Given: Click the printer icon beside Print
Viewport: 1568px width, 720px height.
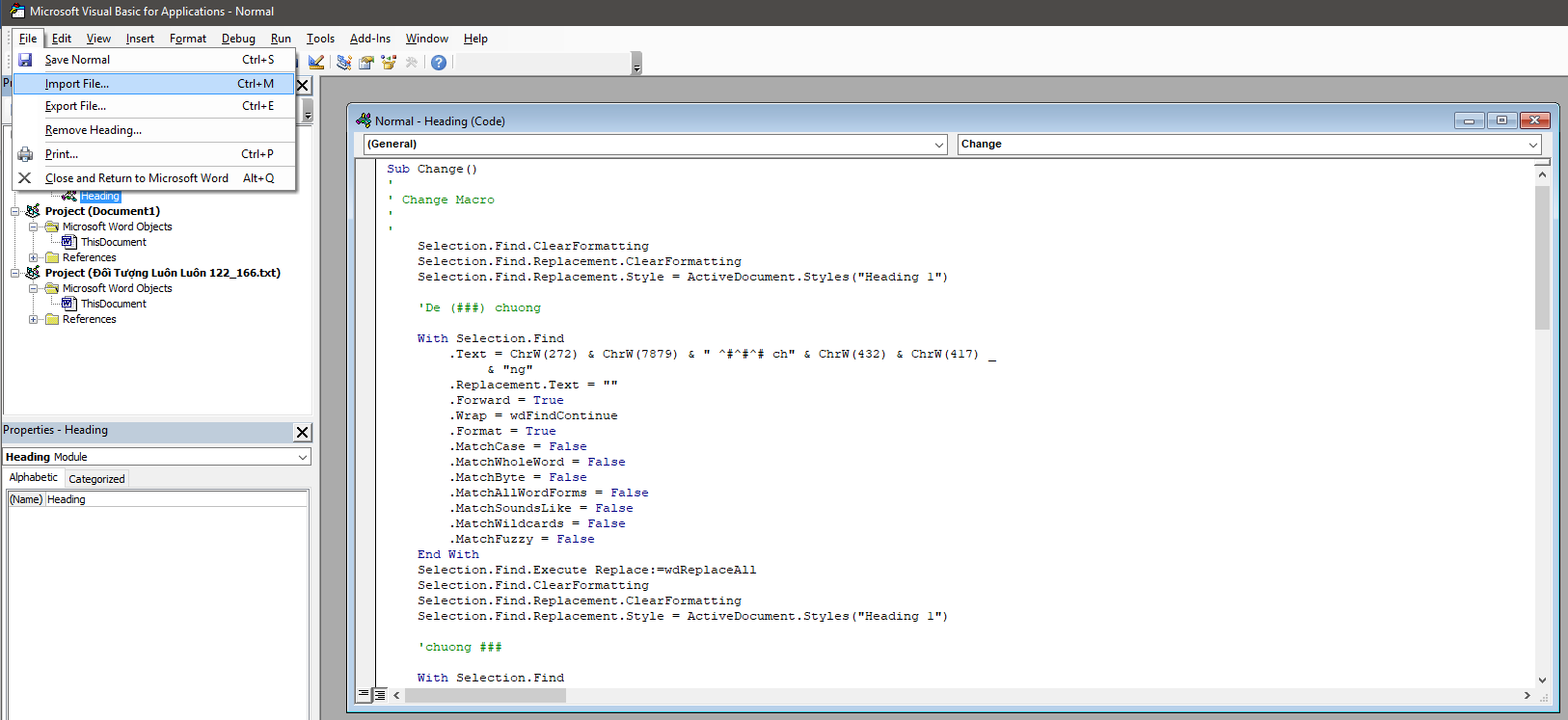Looking at the screenshot, I should [x=25, y=154].
